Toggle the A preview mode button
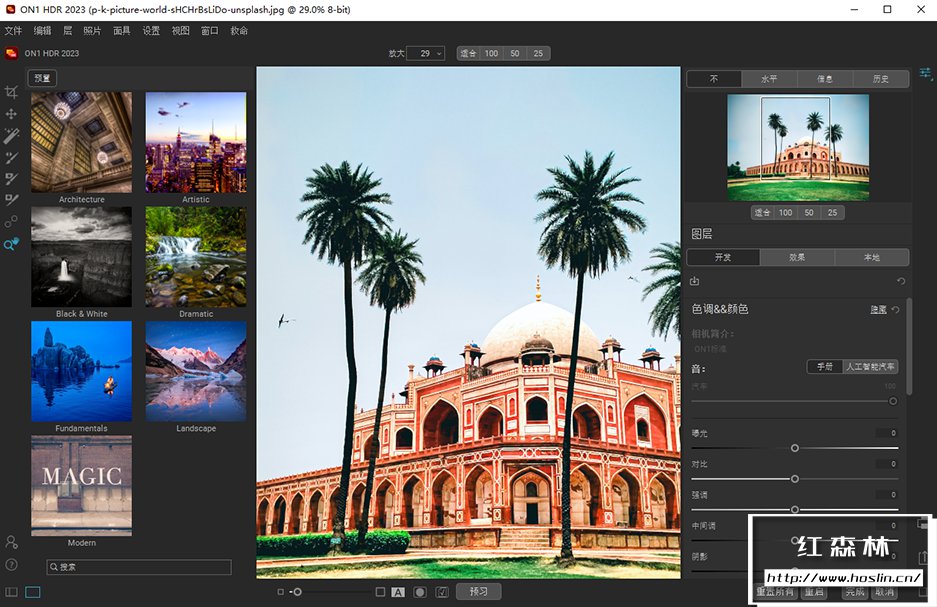Image resolution: width=937 pixels, height=607 pixels. tap(398, 592)
